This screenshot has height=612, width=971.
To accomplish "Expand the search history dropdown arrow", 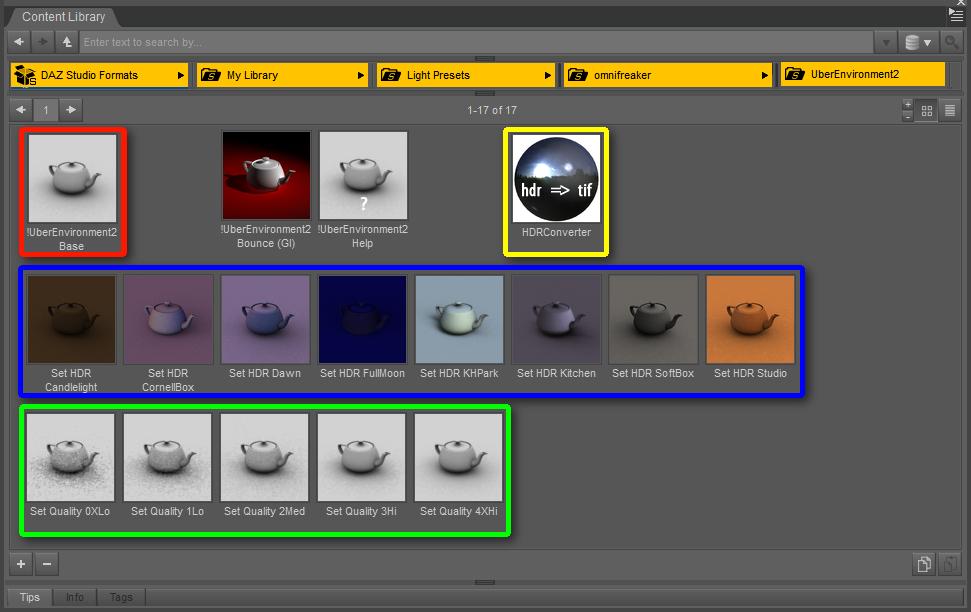I will point(886,42).
